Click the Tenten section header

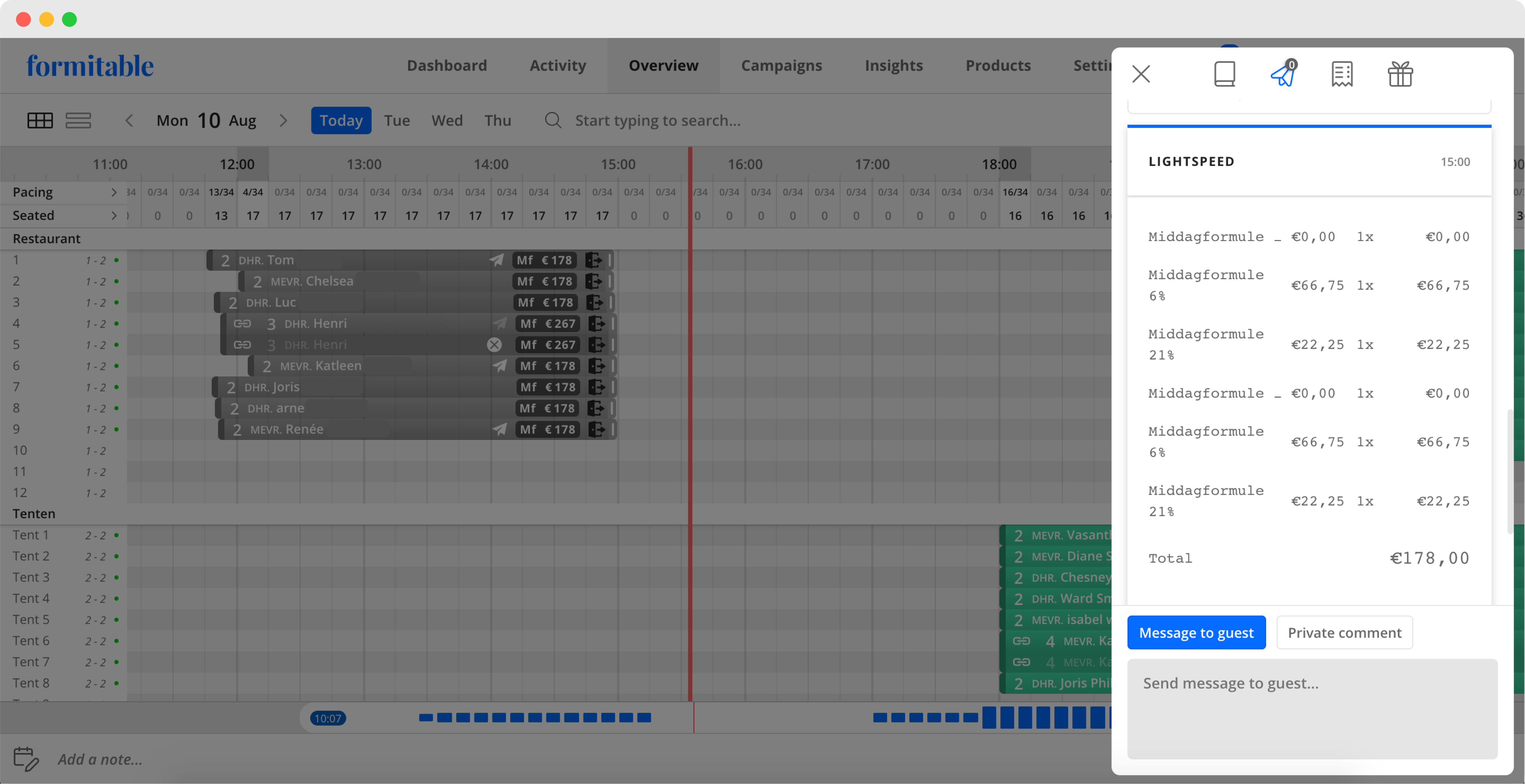point(34,514)
